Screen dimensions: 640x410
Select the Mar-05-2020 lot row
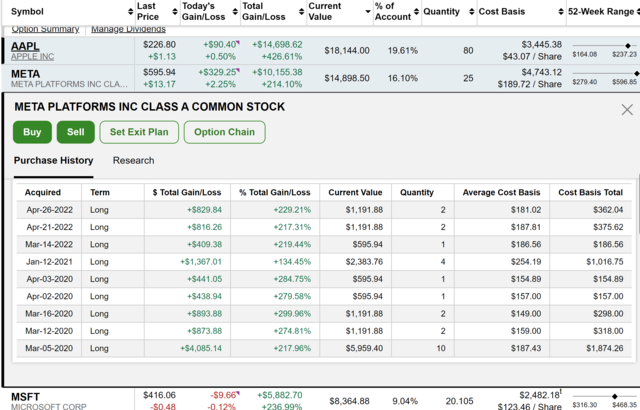[x=324, y=348]
